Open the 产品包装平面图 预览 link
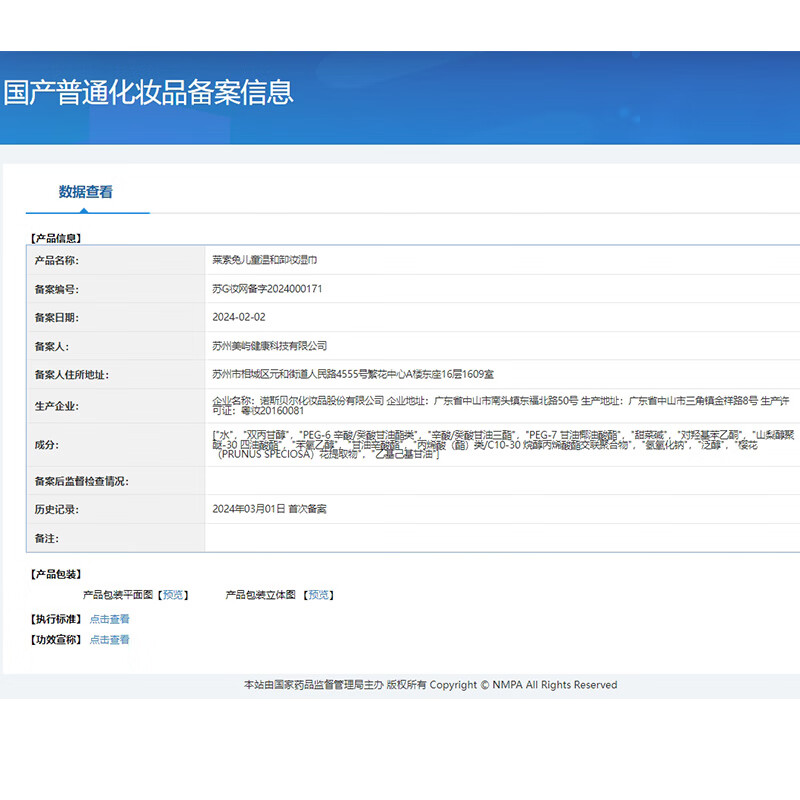The width and height of the screenshot is (800, 800). pyautogui.click(x=172, y=594)
